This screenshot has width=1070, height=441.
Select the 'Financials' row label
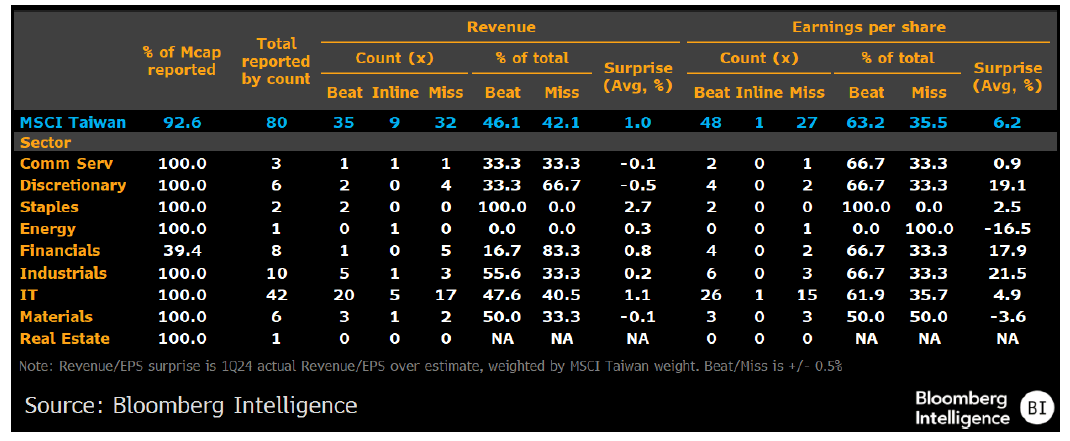coord(60,251)
